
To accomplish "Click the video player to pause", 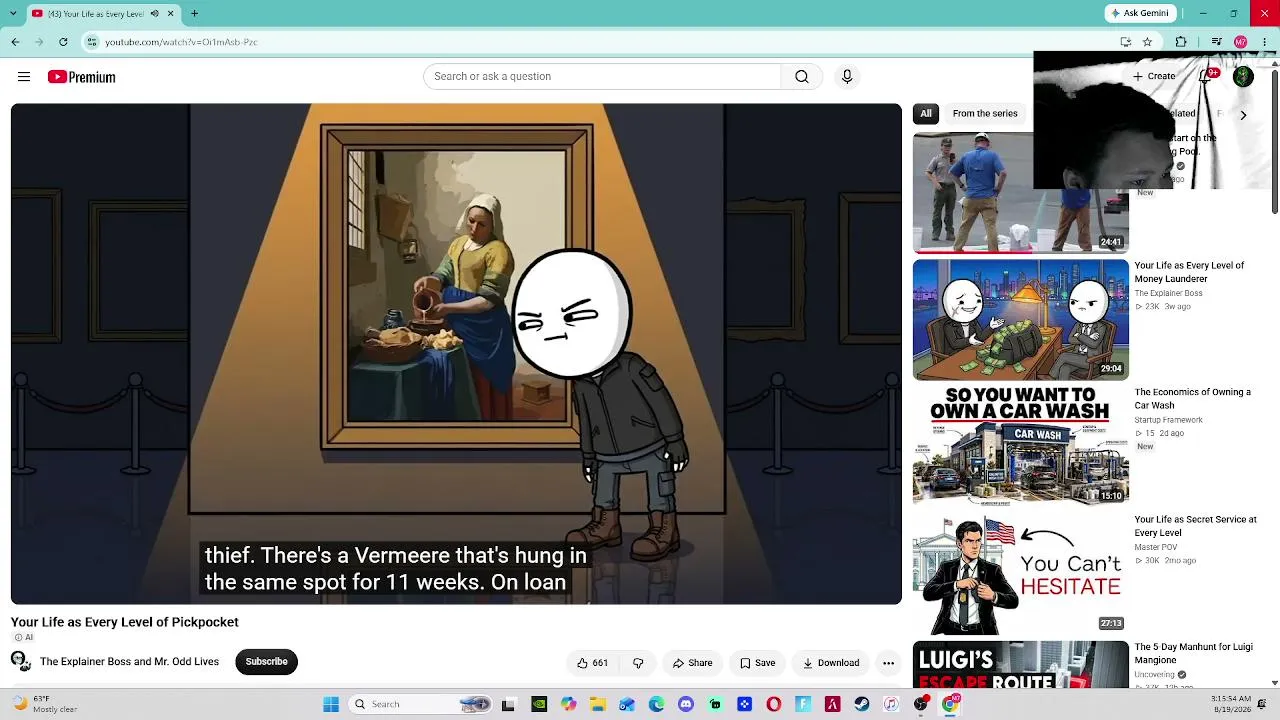I will point(456,354).
